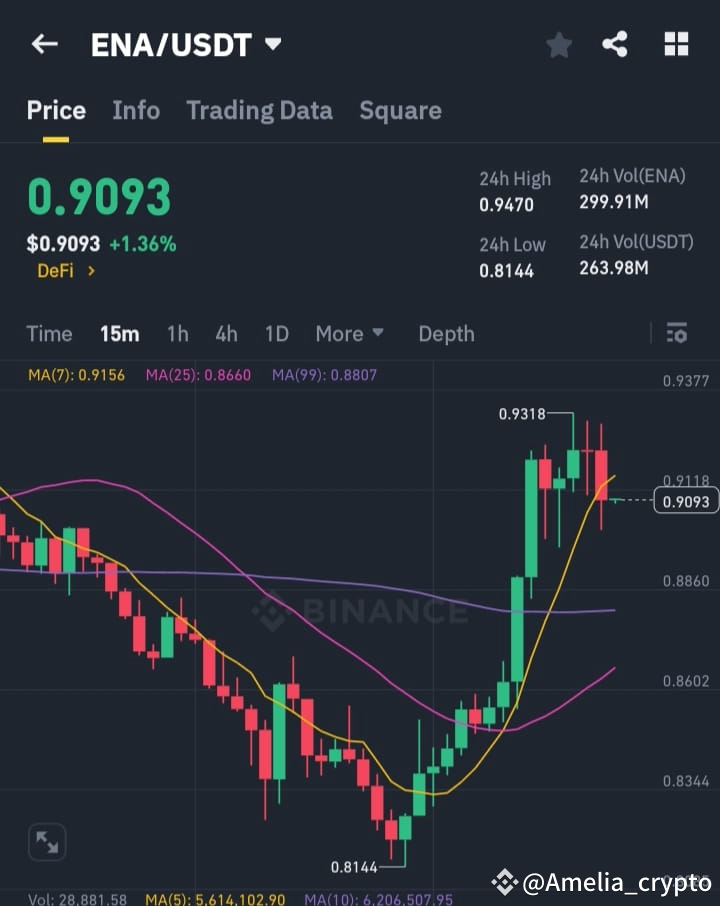Select the 1D chart interval

coord(277,333)
